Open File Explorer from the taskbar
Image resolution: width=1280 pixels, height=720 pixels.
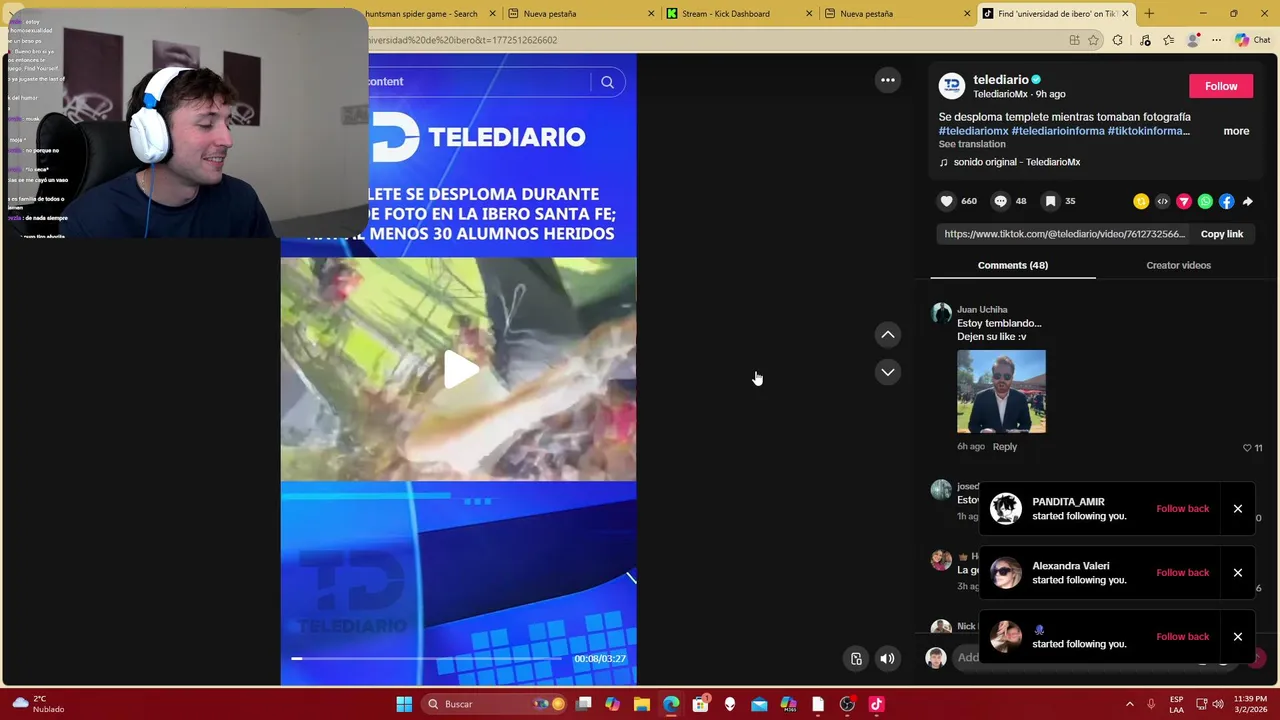(x=642, y=704)
